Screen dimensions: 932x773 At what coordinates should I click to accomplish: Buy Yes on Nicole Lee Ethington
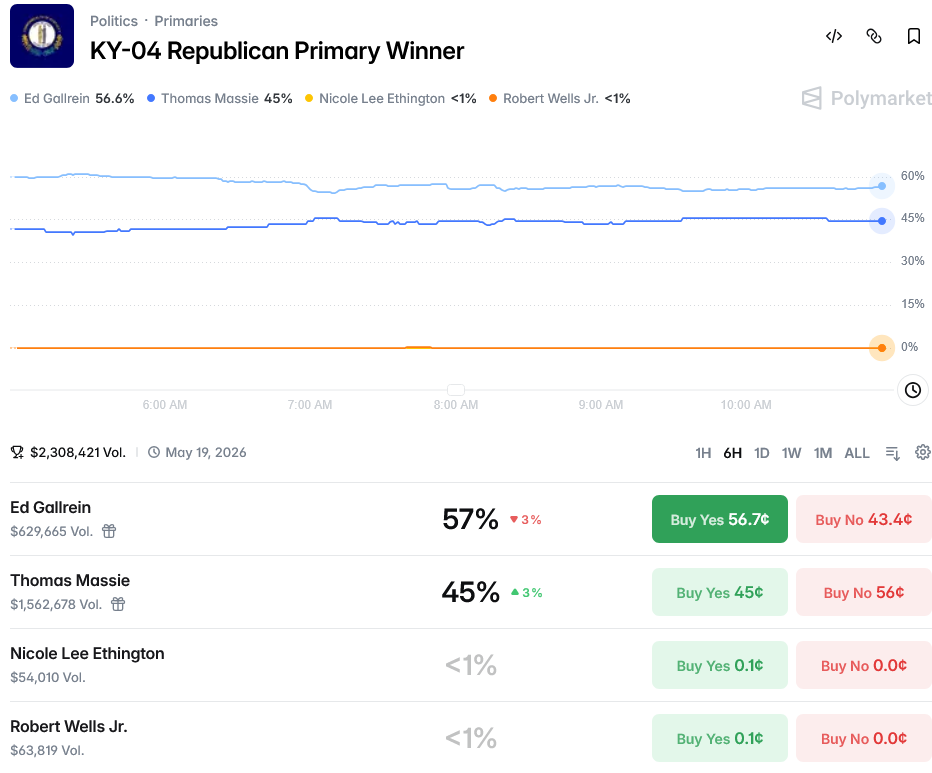pos(720,665)
